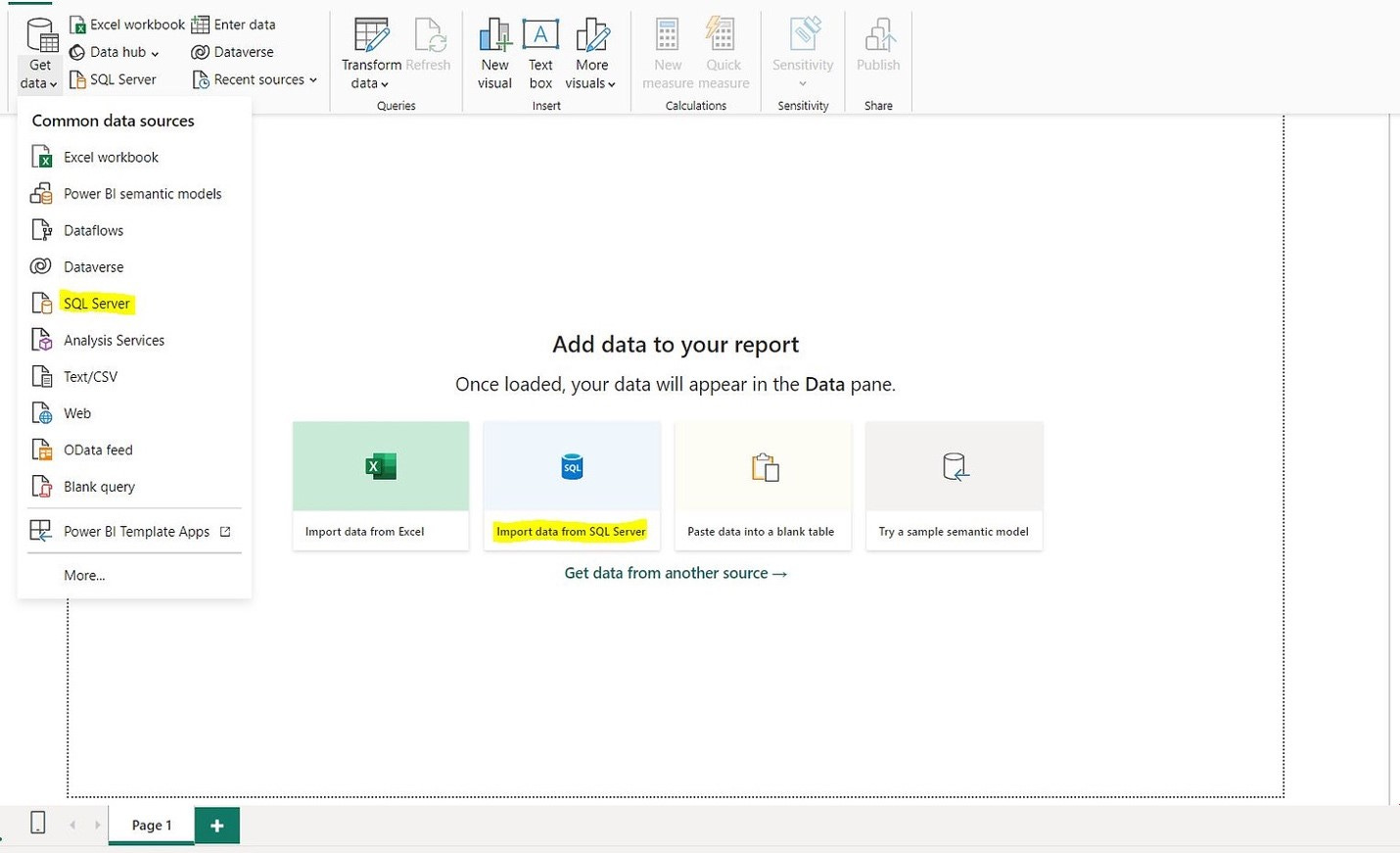1400x853 pixels.
Task: Click SQL Server in the ribbon
Action: [x=113, y=79]
